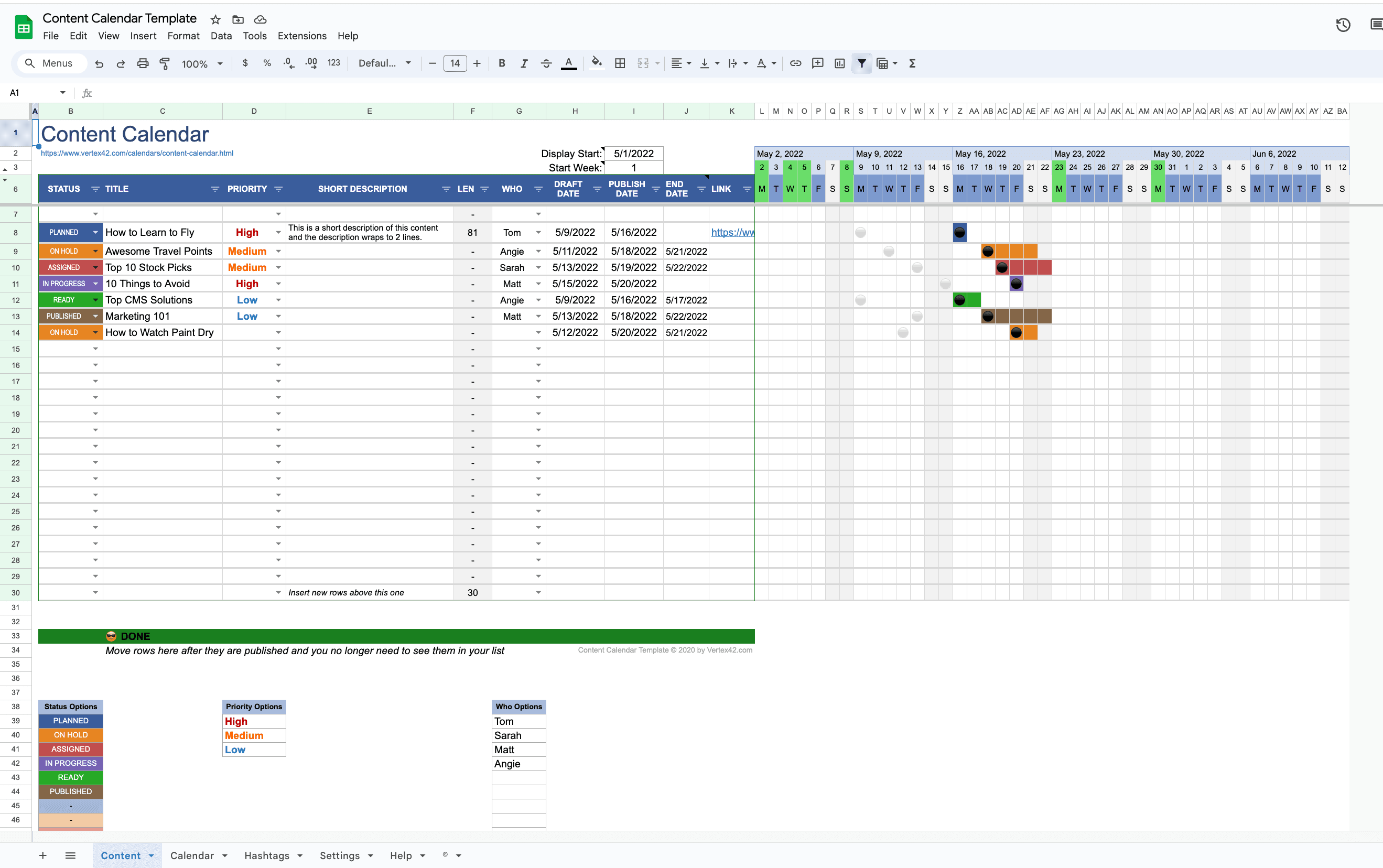
Task: Switch to the Hashtags sheet tab
Action: 266,855
